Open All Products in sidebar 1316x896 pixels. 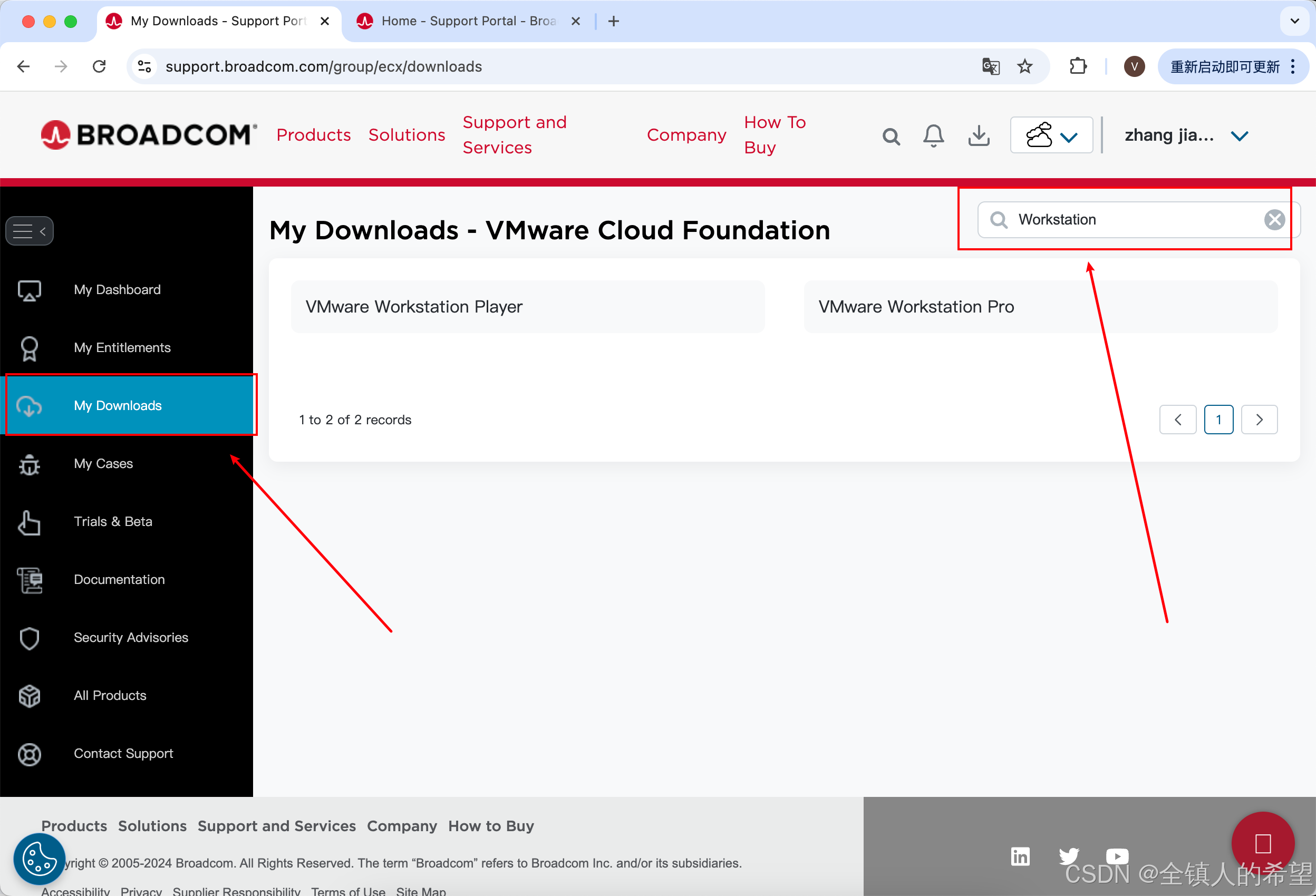pyautogui.click(x=110, y=696)
